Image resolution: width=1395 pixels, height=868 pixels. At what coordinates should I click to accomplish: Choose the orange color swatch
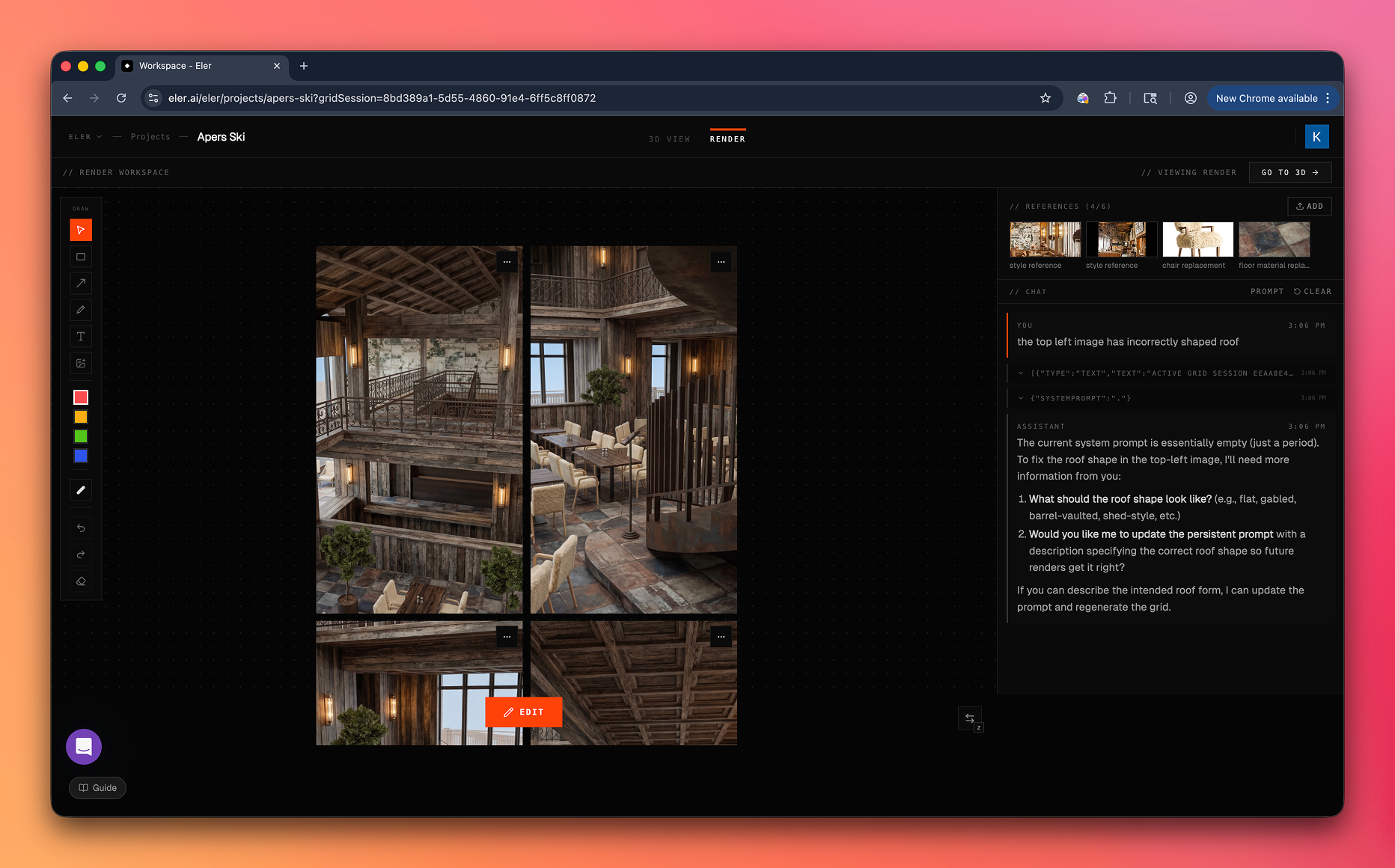pos(81,417)
